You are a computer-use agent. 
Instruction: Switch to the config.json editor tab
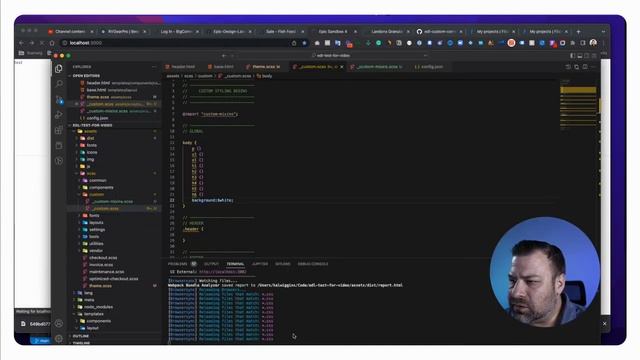[429, 67]
